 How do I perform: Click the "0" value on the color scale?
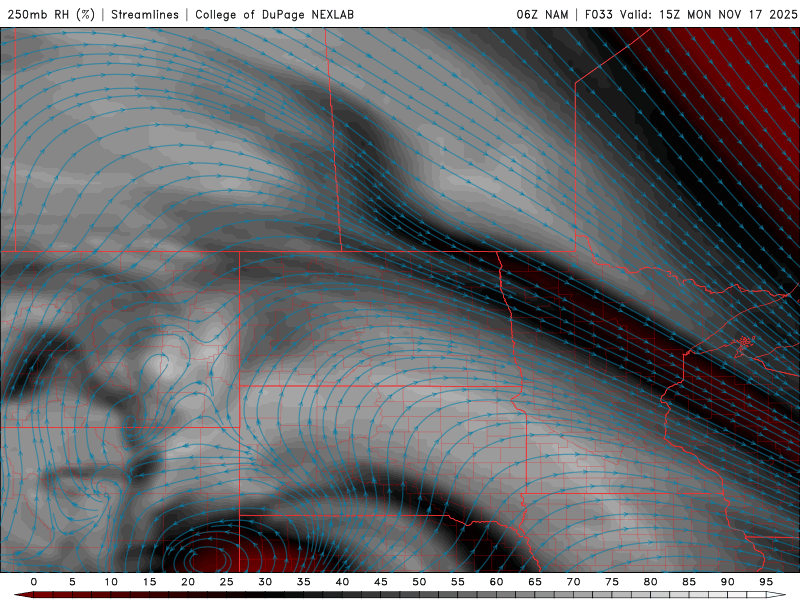pos(34,582)
